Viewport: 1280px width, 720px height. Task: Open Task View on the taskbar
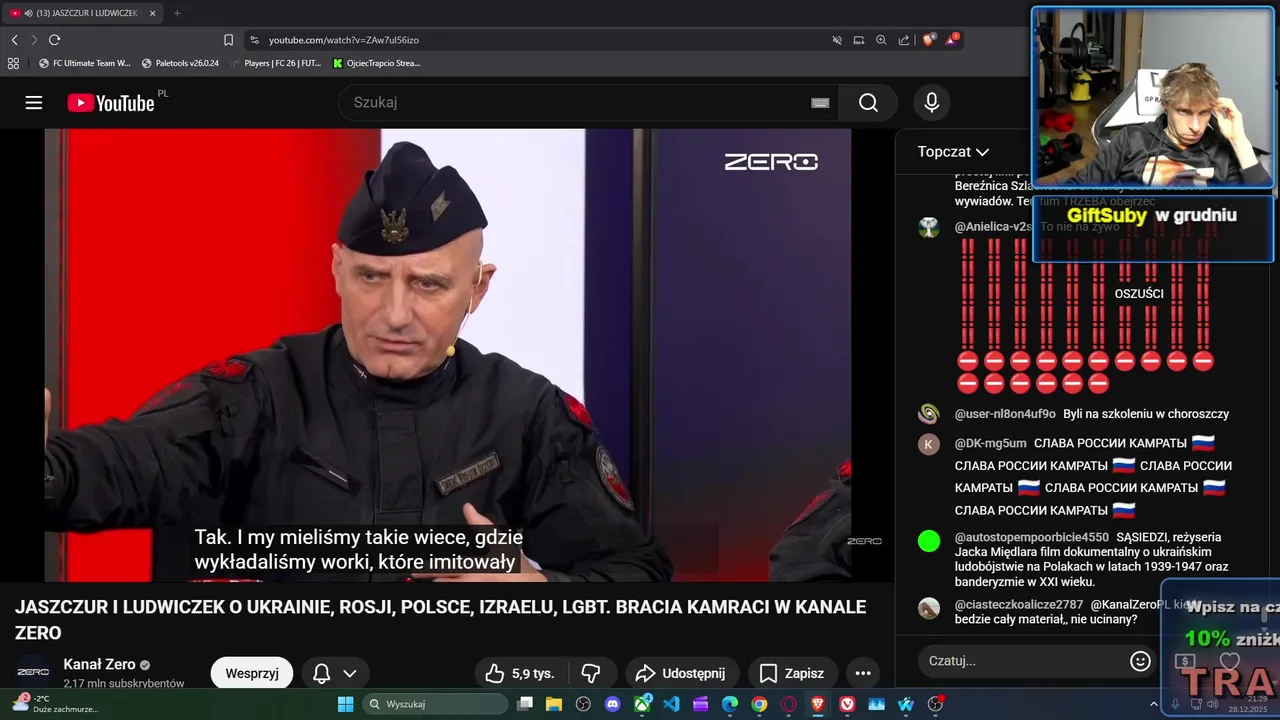click(x=525, y=704)
